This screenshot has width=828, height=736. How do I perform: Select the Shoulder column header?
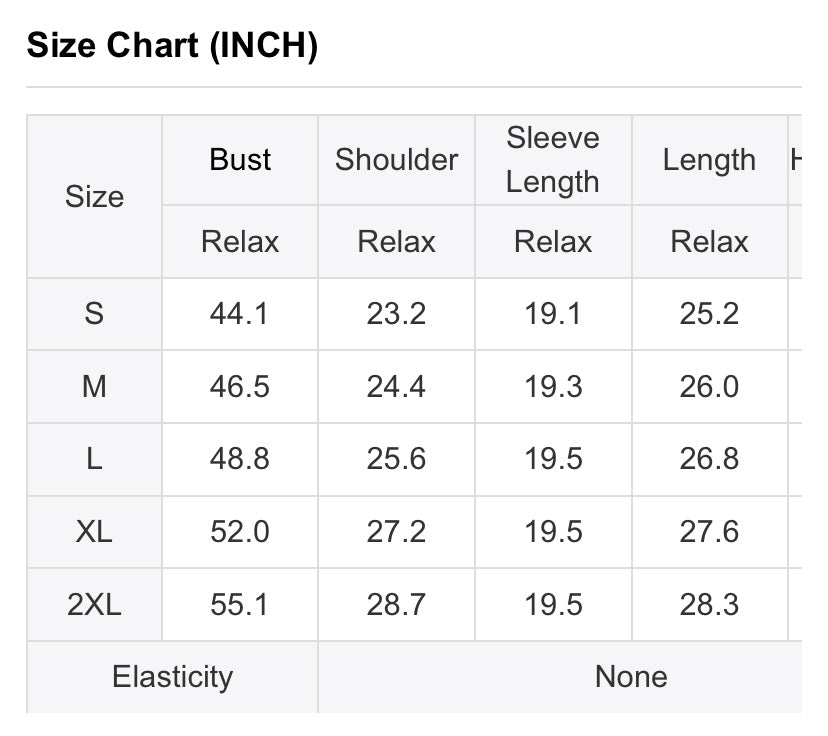tap(396, 160)
